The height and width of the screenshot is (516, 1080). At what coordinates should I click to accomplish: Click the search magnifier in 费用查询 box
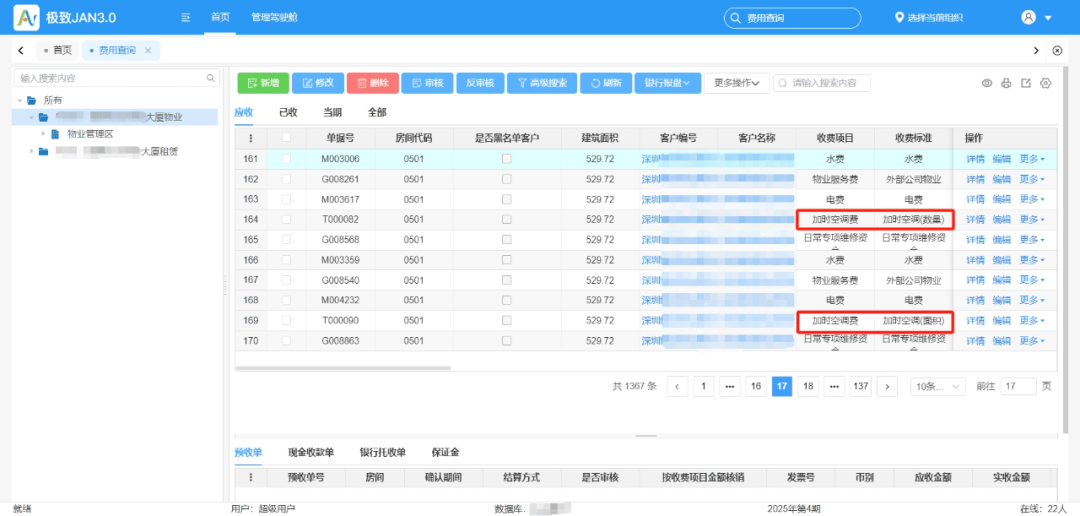[736, 18]
